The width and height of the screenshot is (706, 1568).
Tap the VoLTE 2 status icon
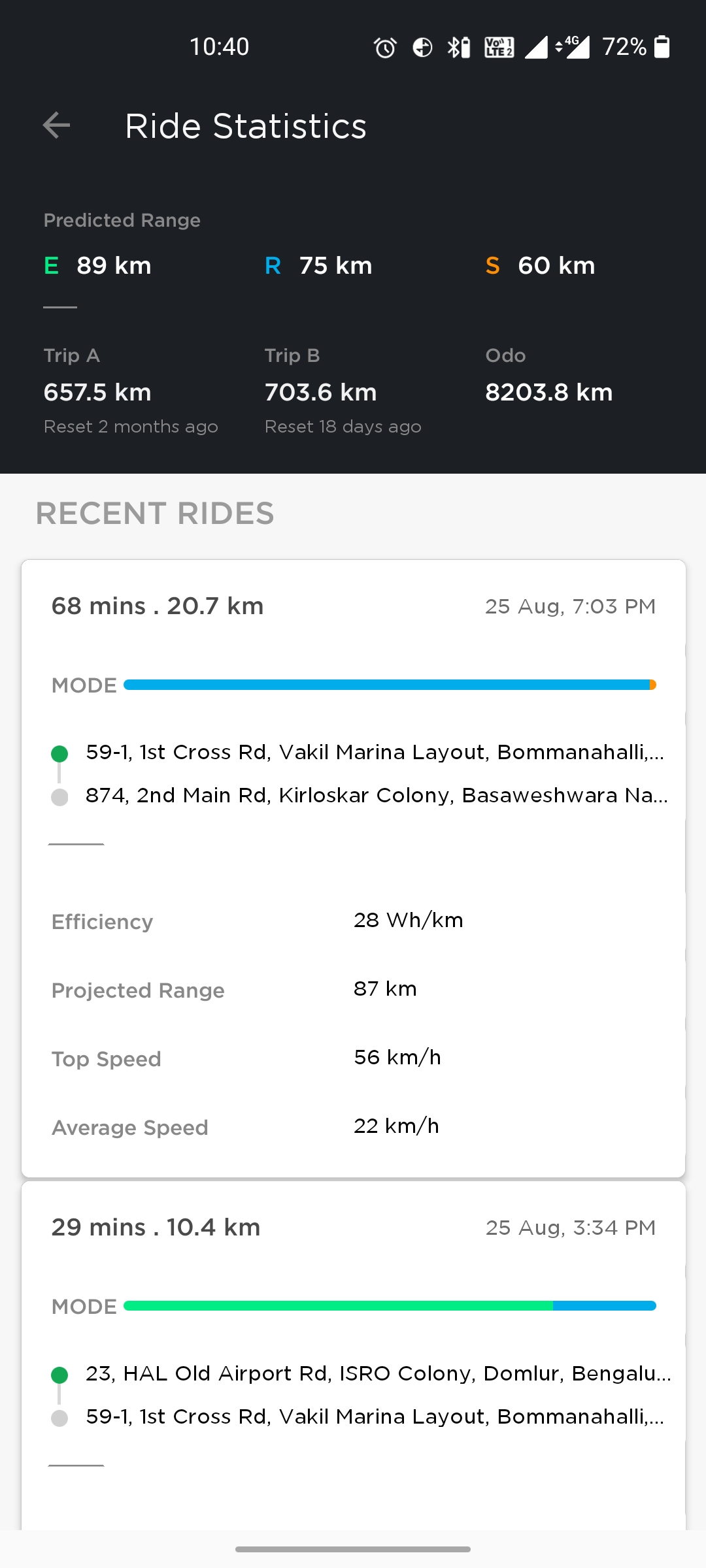coord(499,47)
